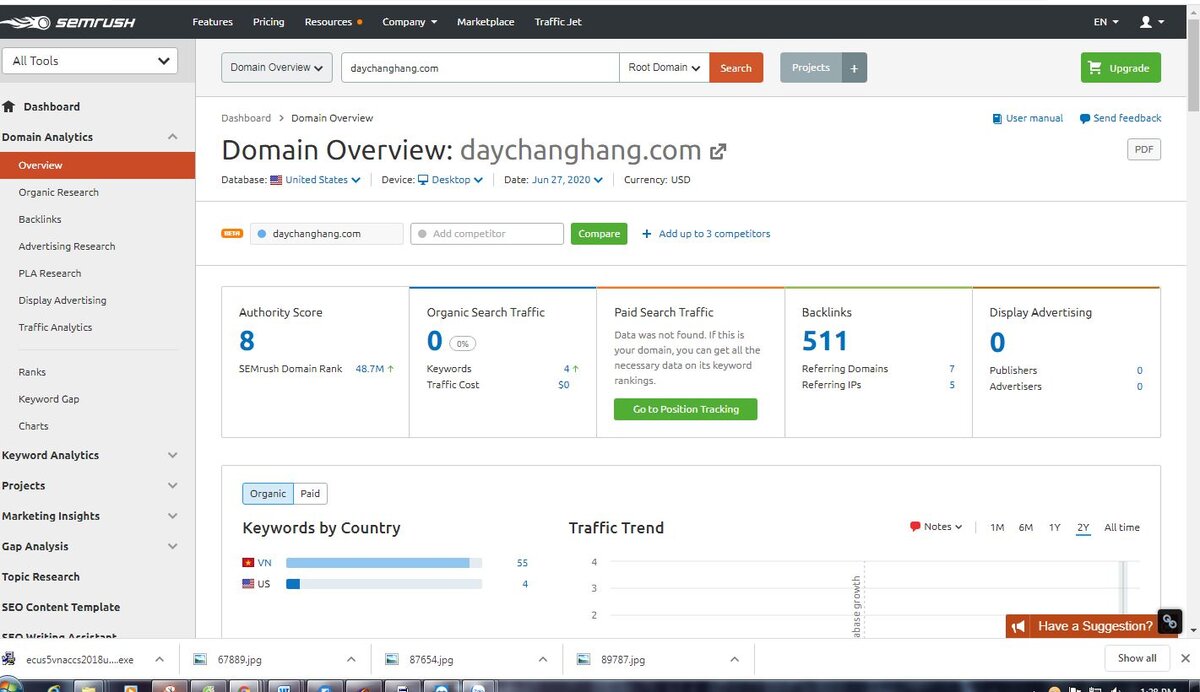This screenshot has height=692, width=1200.
Task: Click the dark chain-link icon at the bottom right
Action: click(1169, 621)
